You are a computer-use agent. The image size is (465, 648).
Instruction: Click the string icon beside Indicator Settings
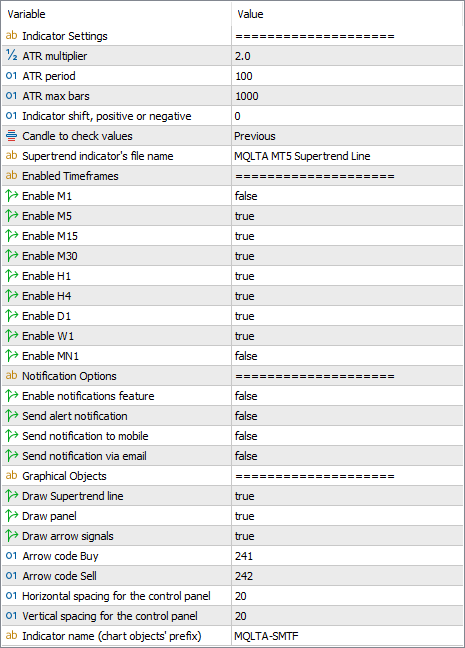12,36
